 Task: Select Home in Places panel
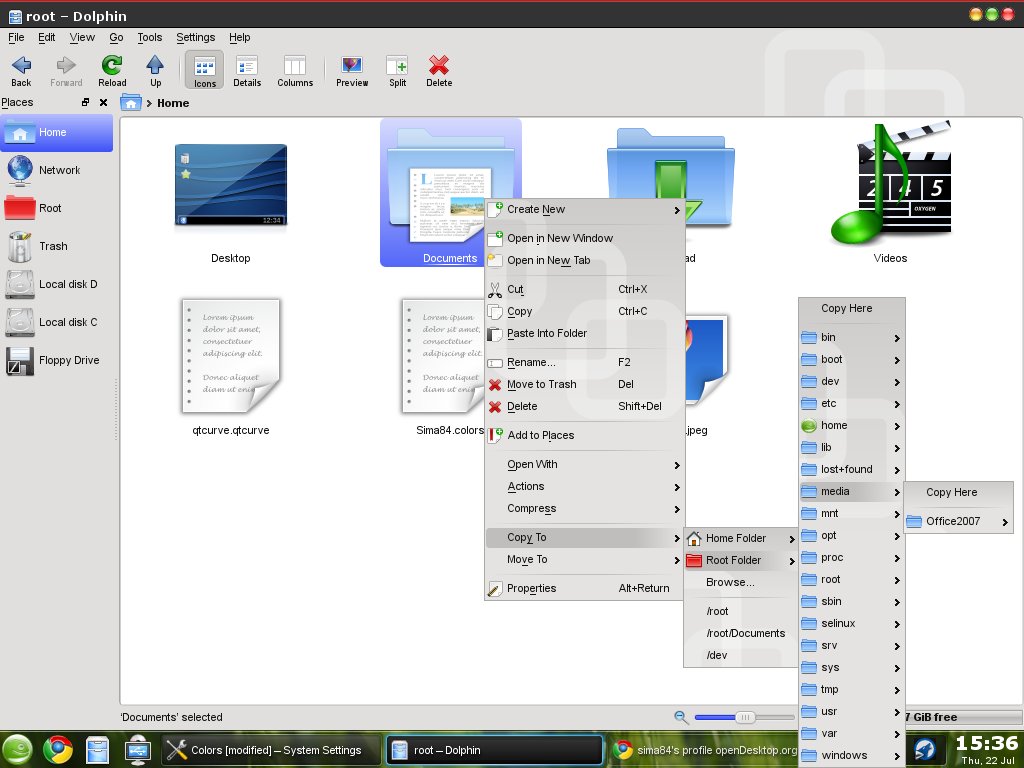[57, 133]
